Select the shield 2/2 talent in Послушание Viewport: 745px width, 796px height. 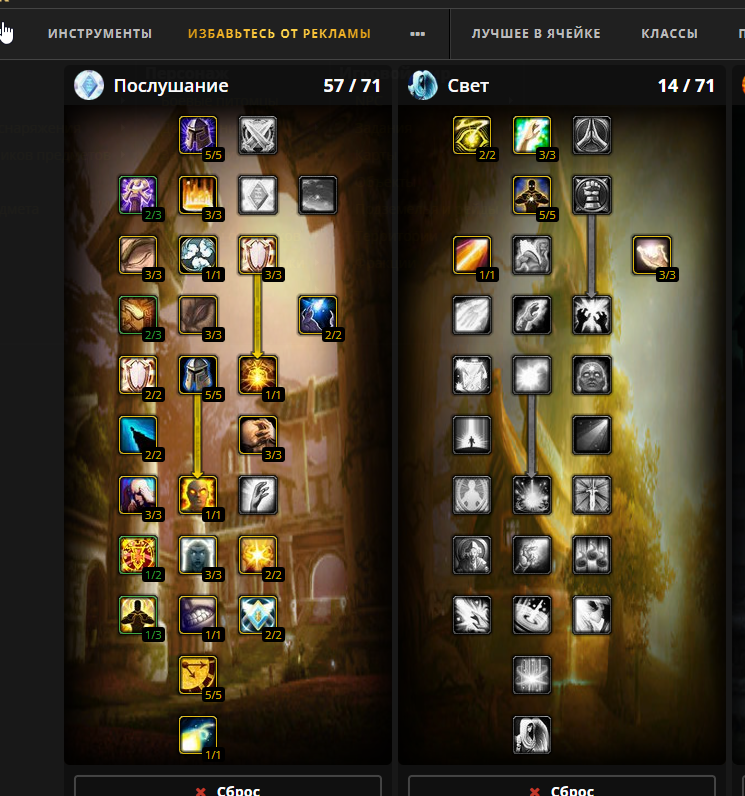(x=138, y=375)
